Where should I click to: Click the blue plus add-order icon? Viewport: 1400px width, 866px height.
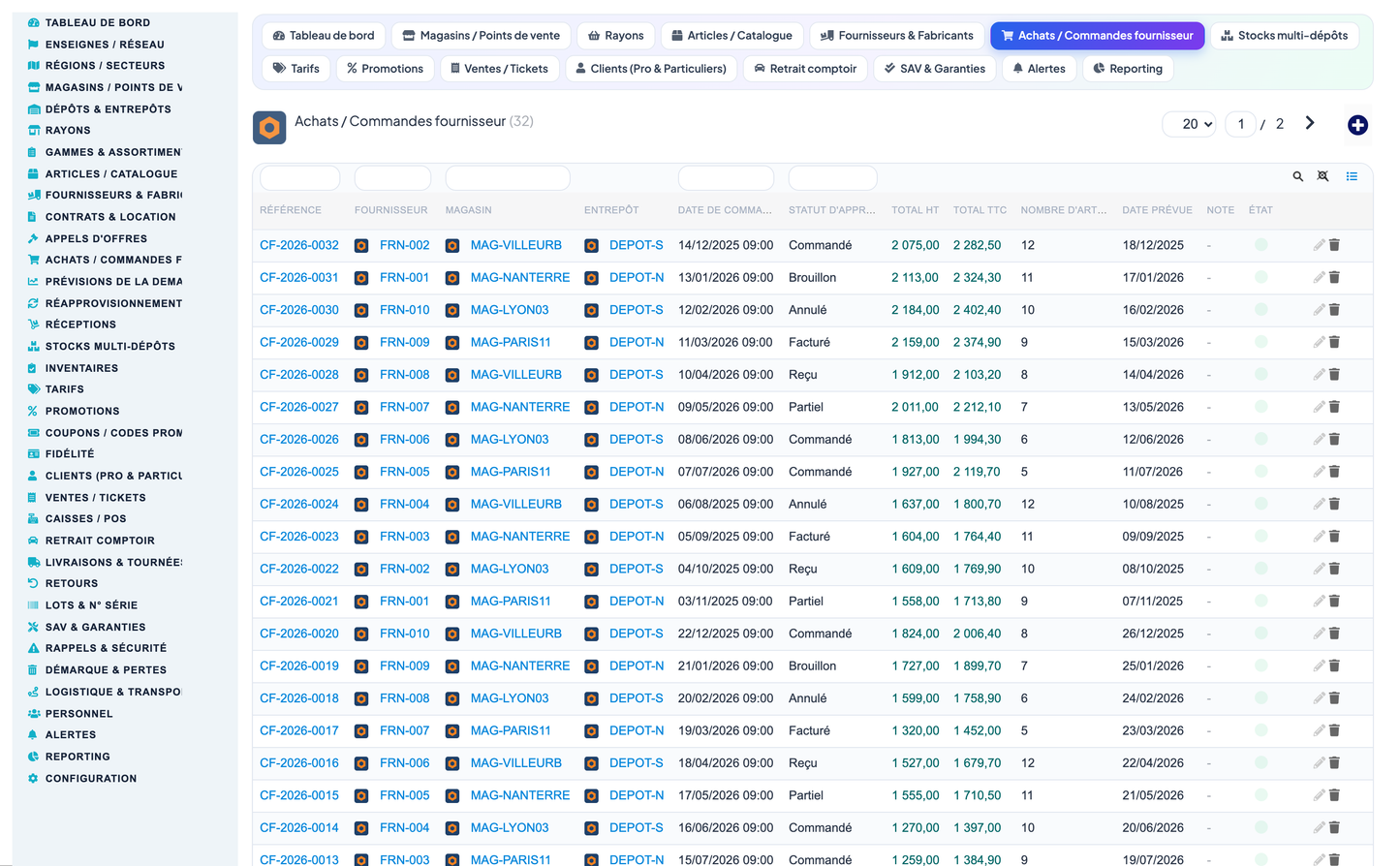[x=1357, y=125]
